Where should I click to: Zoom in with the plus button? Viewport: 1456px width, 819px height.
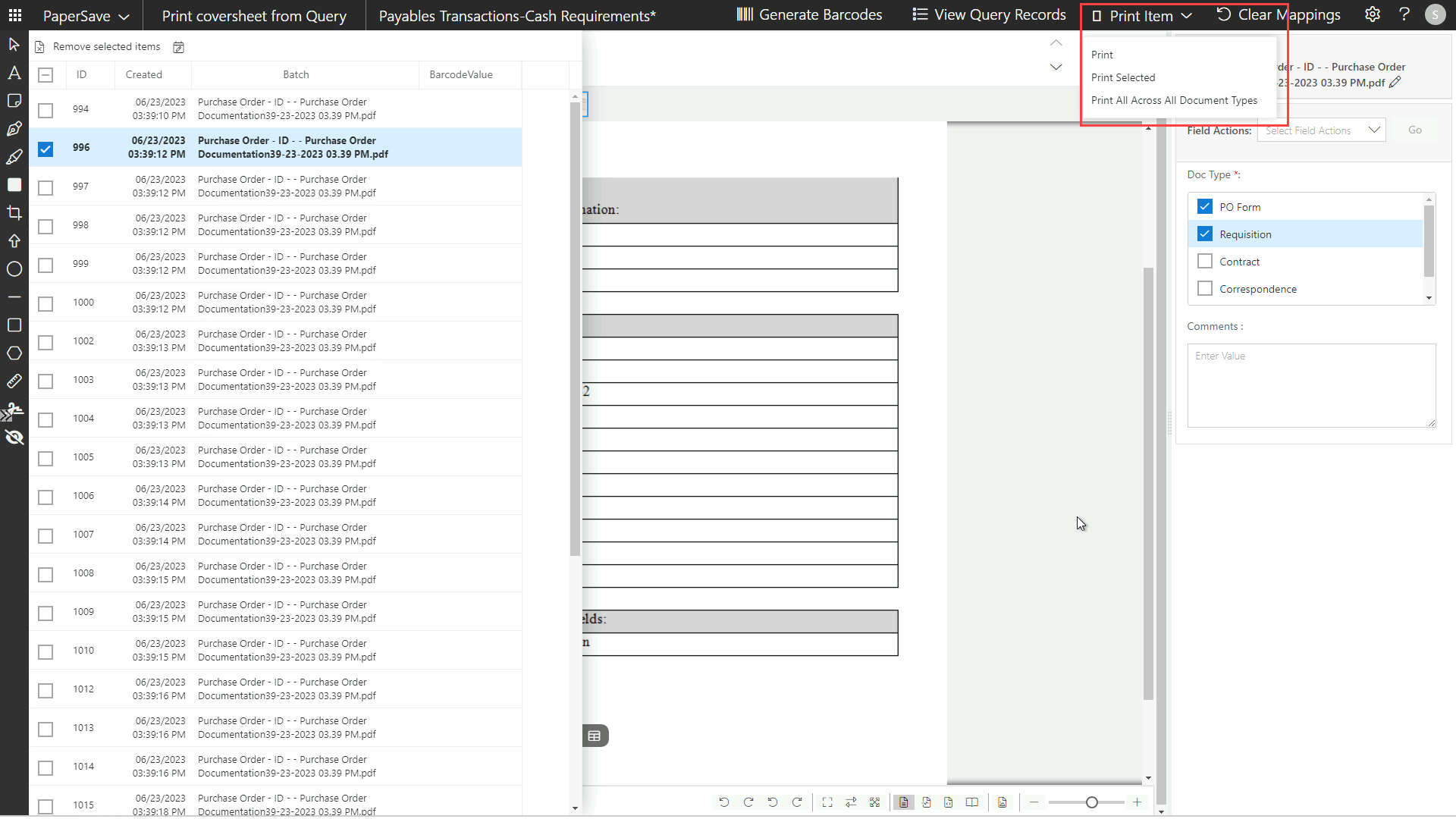(x=1137, y=802)
